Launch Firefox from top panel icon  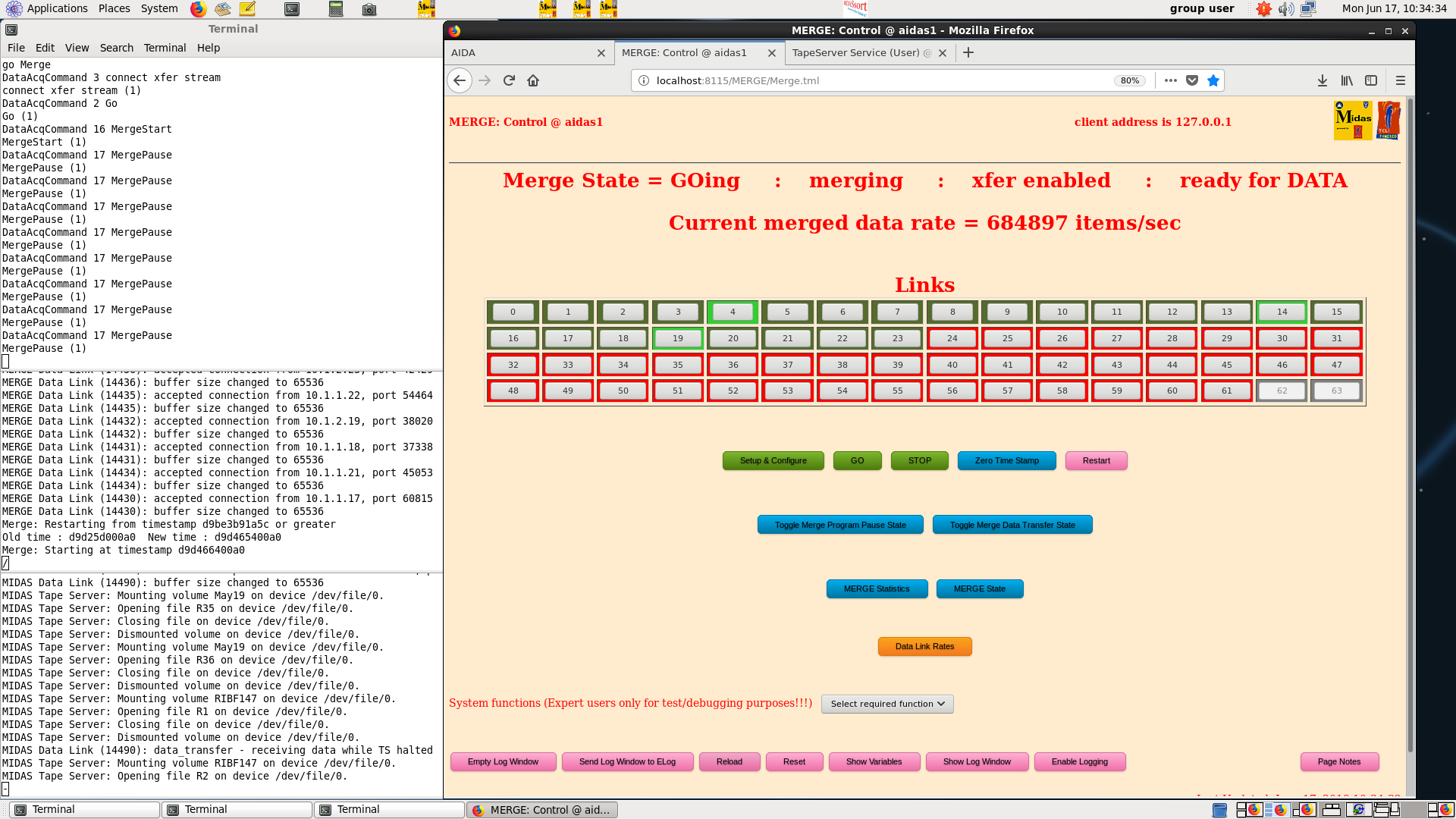pos(198,9)
